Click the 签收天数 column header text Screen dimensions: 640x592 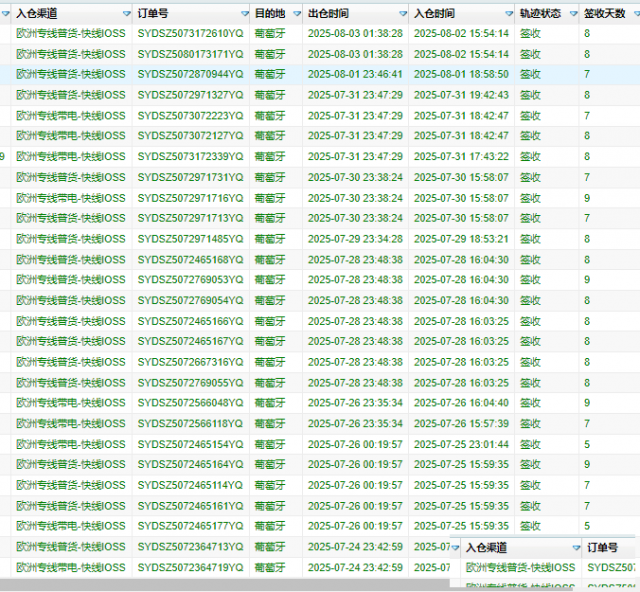(602, 14)
